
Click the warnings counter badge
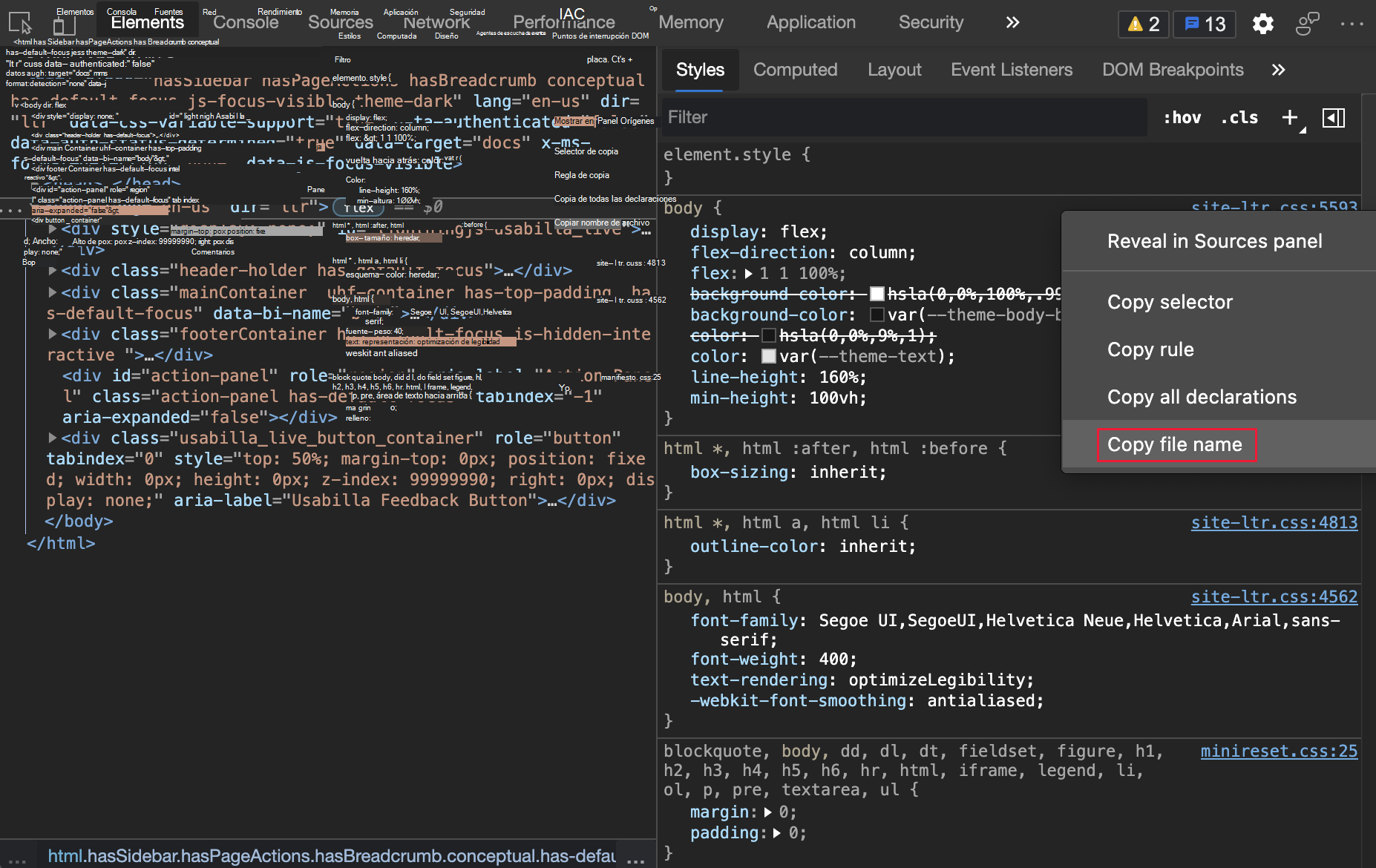tap(1143, 24)
